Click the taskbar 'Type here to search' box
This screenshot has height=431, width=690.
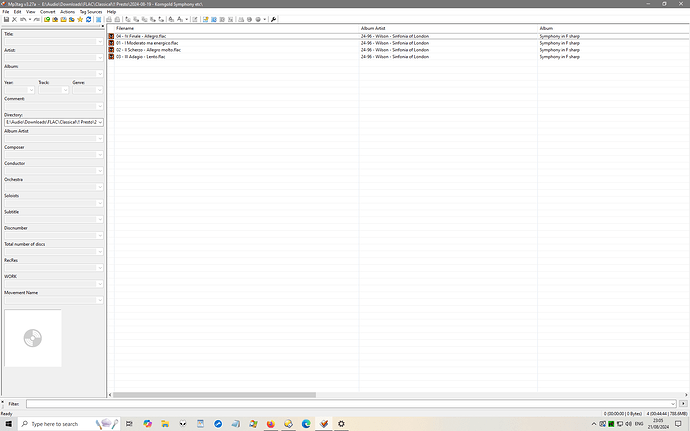pos(69,424)
